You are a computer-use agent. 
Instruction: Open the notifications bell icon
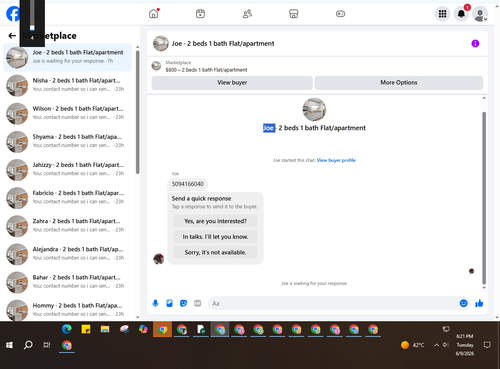[461, 14]
